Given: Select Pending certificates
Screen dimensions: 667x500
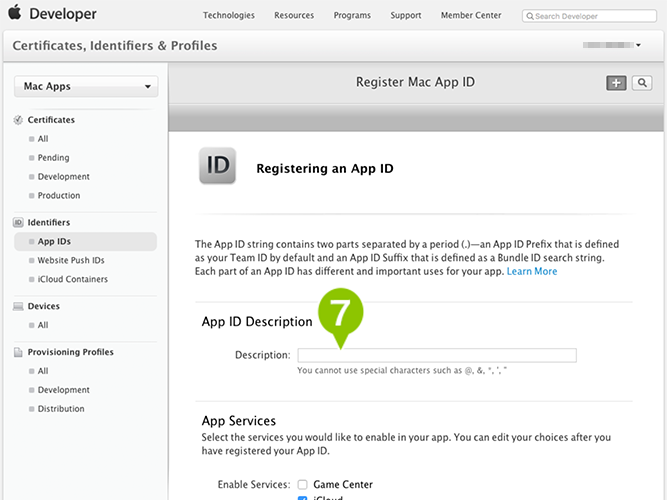Looking at the screenshot, I should click(x=54, y=158).
